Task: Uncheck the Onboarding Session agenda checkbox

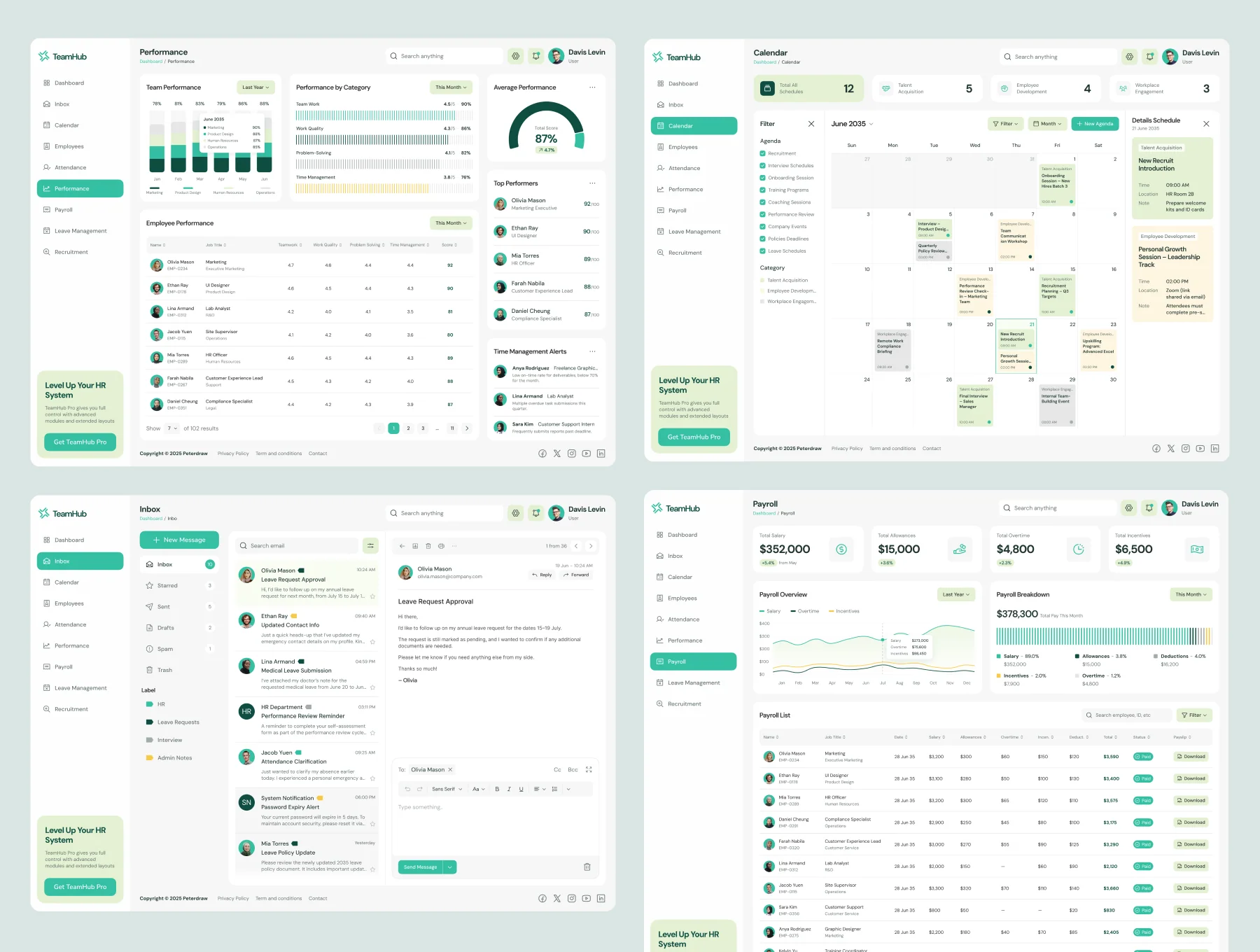Action: click(762, 178)
